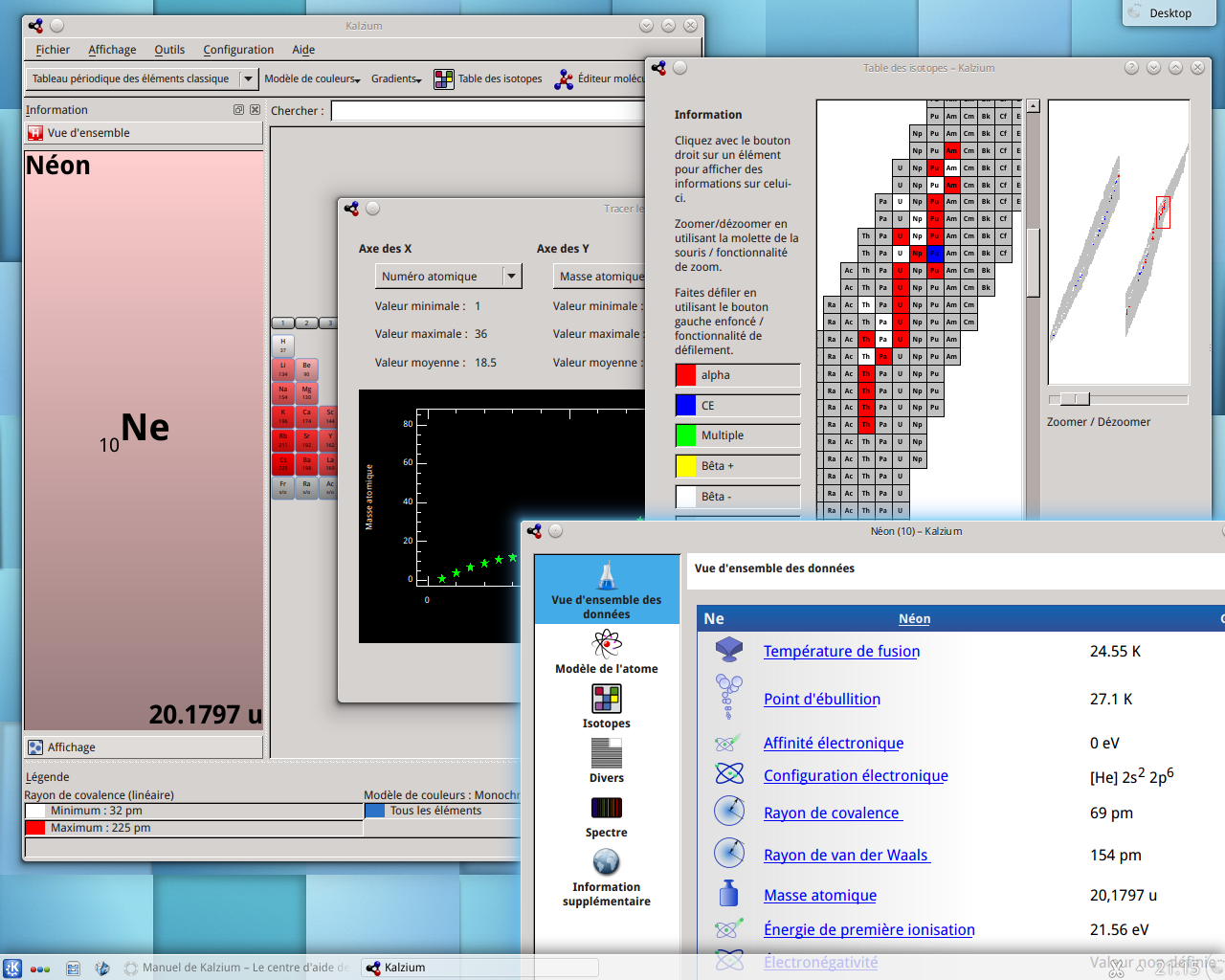Viewport: 1225px width, 980px height.
Task: Click the Néon window menu icon
Action: click(x=534, y=531)
